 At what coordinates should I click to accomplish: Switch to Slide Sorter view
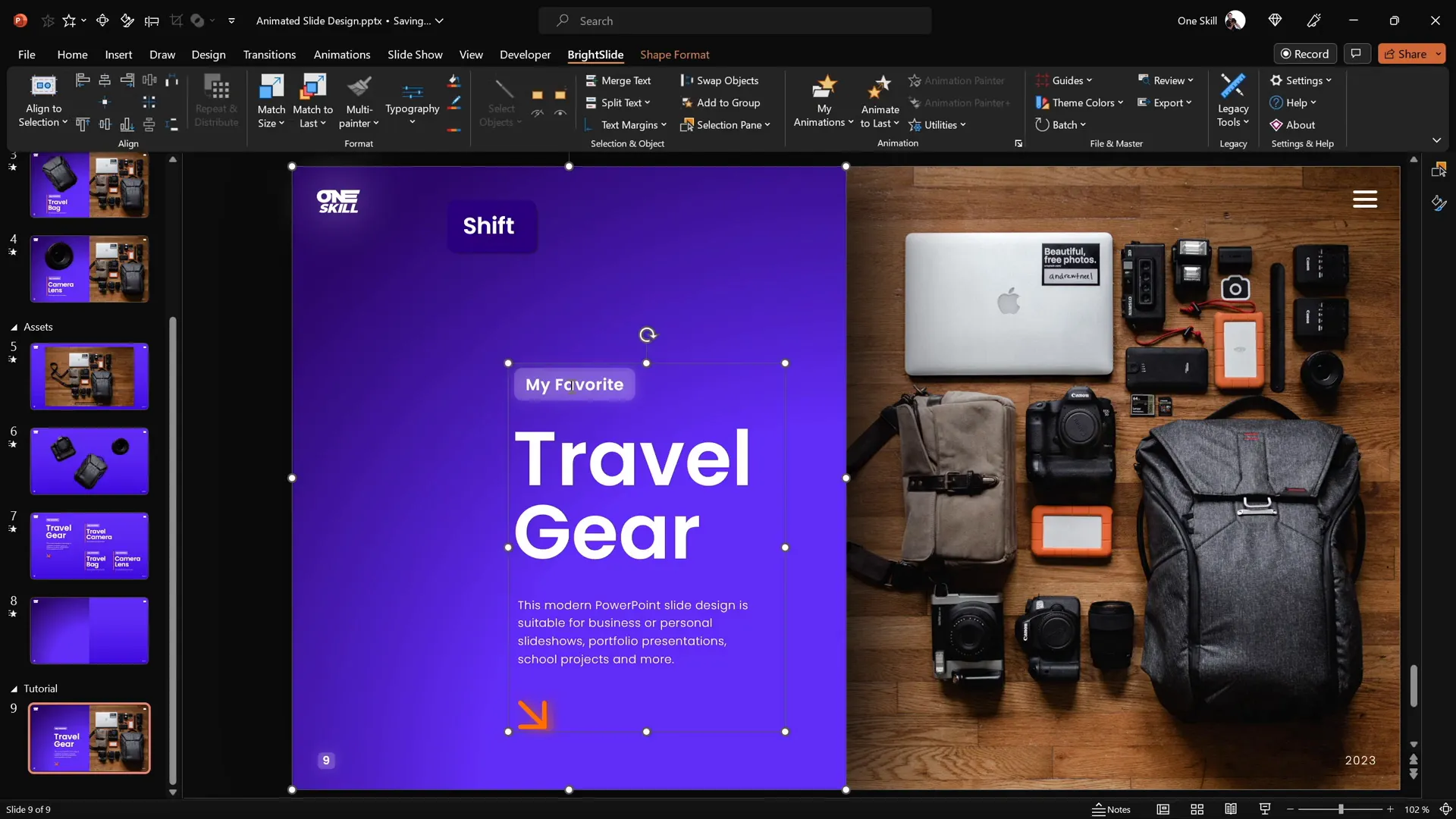(1197, 809)
